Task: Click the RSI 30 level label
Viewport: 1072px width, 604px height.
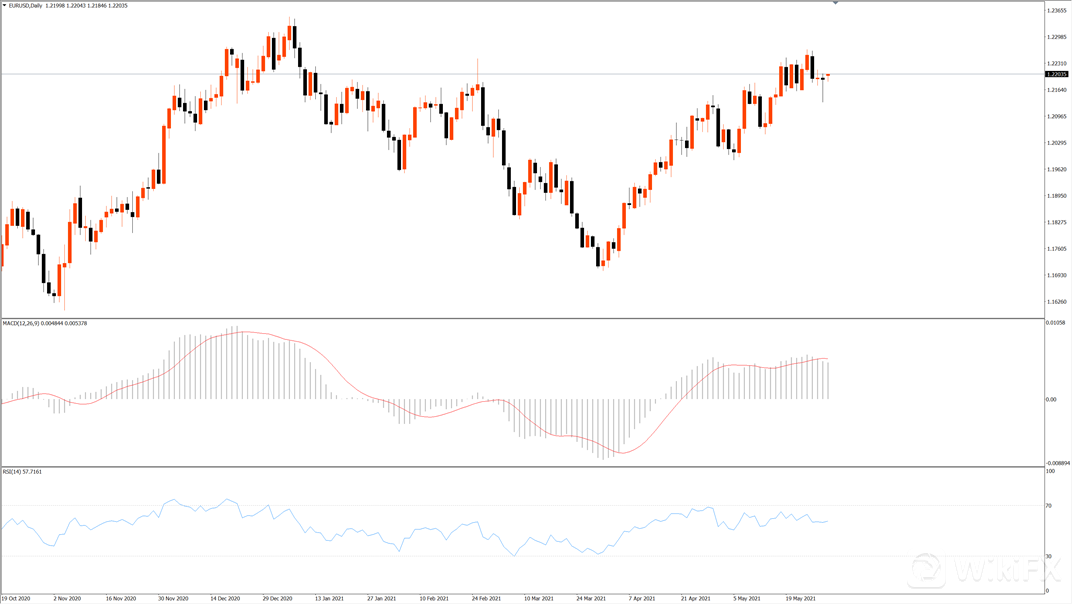Action: 1049,556
